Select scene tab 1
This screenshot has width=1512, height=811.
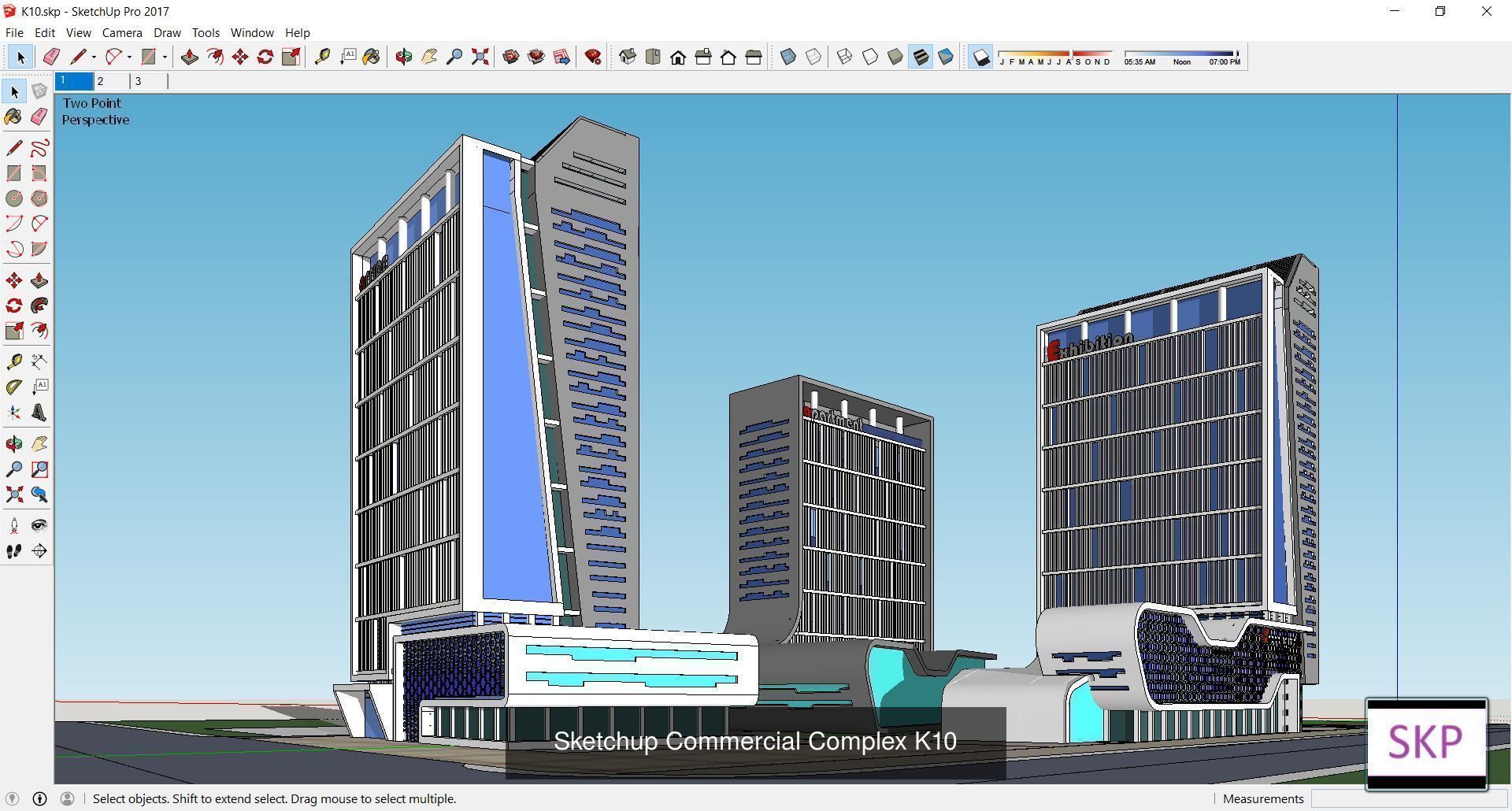pyautogui.click(x=74, y=81)
